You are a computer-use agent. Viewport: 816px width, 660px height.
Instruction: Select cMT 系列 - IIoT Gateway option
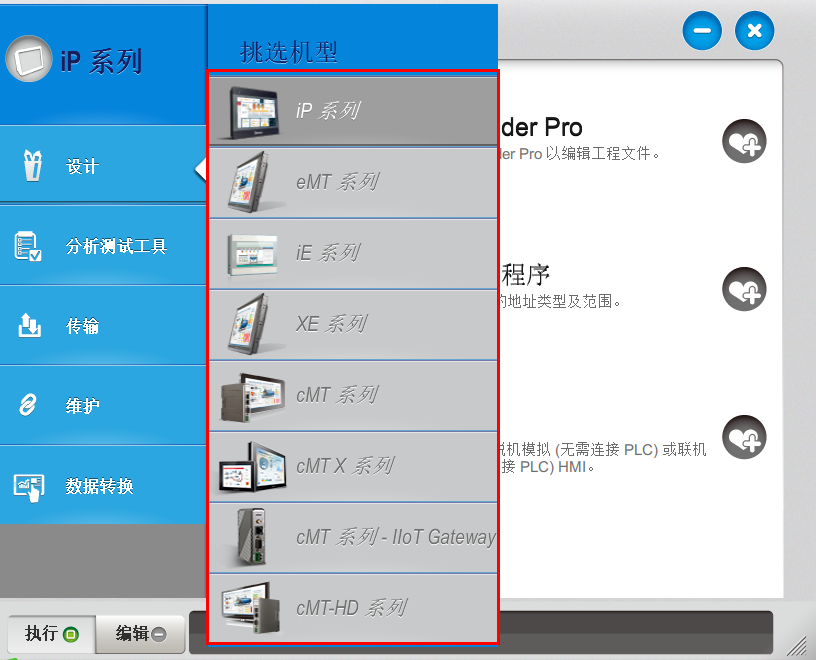[x=394, y=537]
